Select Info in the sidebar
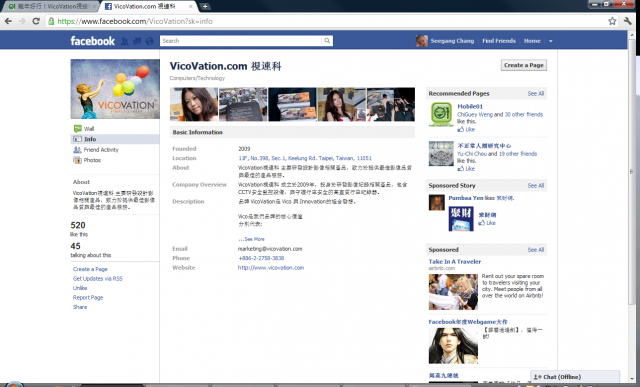Screen dimensions: 640x387 click(115, 139)
